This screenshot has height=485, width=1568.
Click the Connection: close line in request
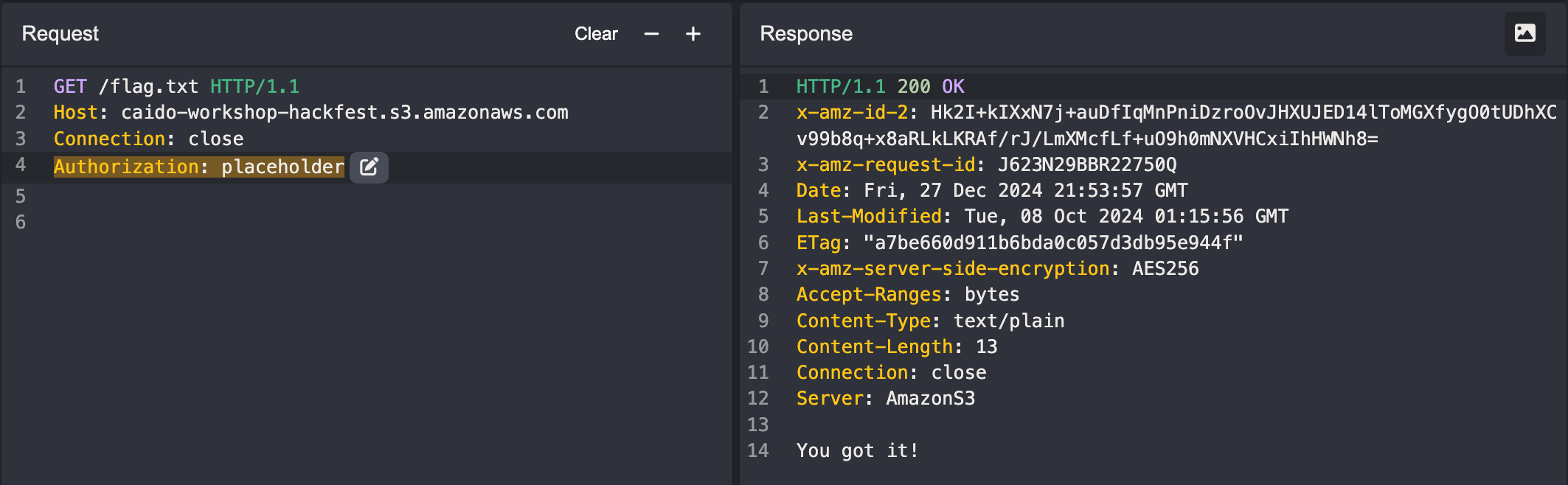pos(148,139)
